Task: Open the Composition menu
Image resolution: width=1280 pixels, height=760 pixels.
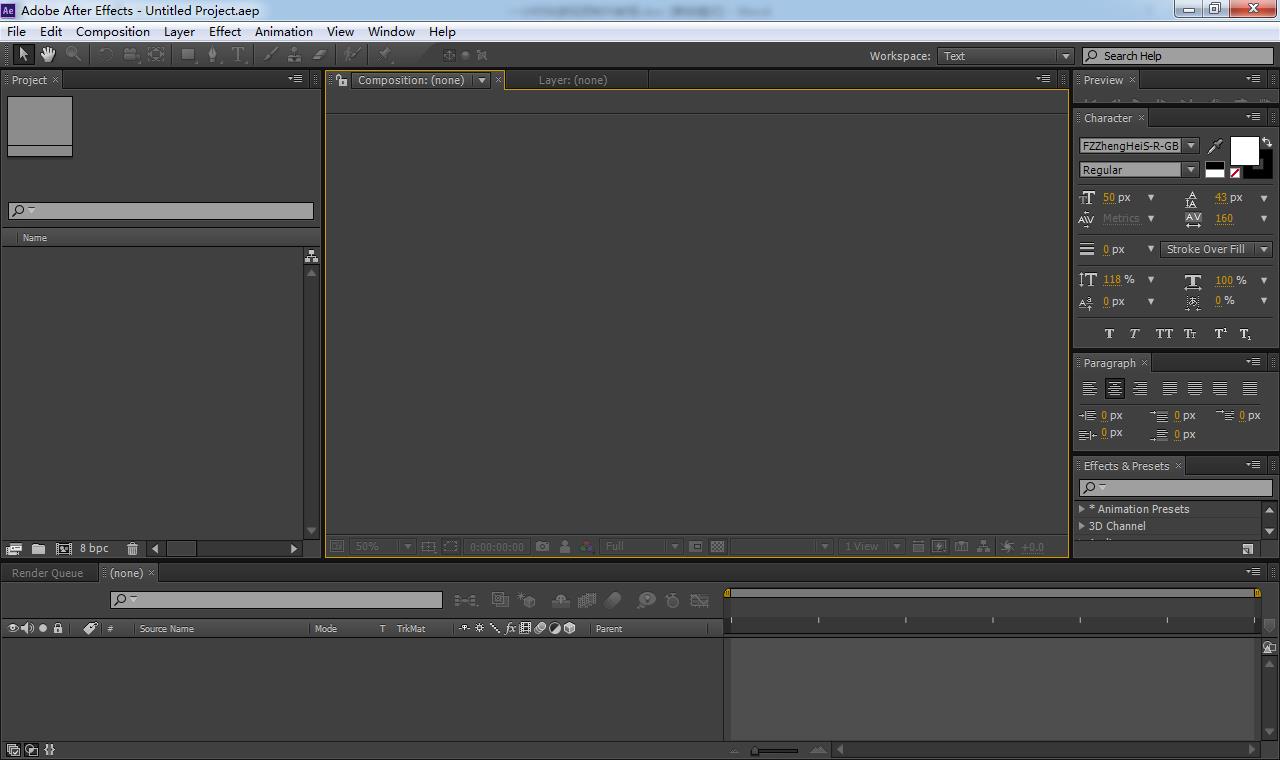Action: 112,32
